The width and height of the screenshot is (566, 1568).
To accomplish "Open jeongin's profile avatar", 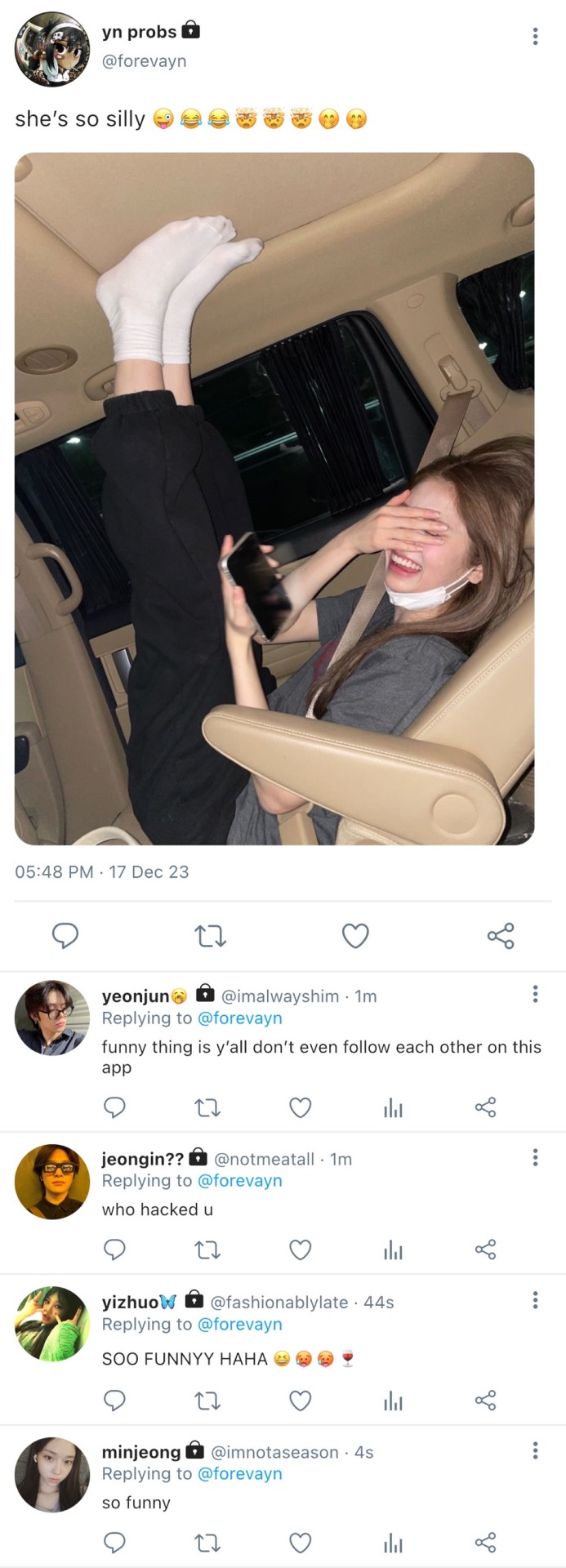I will click(x=52, y=1181).
